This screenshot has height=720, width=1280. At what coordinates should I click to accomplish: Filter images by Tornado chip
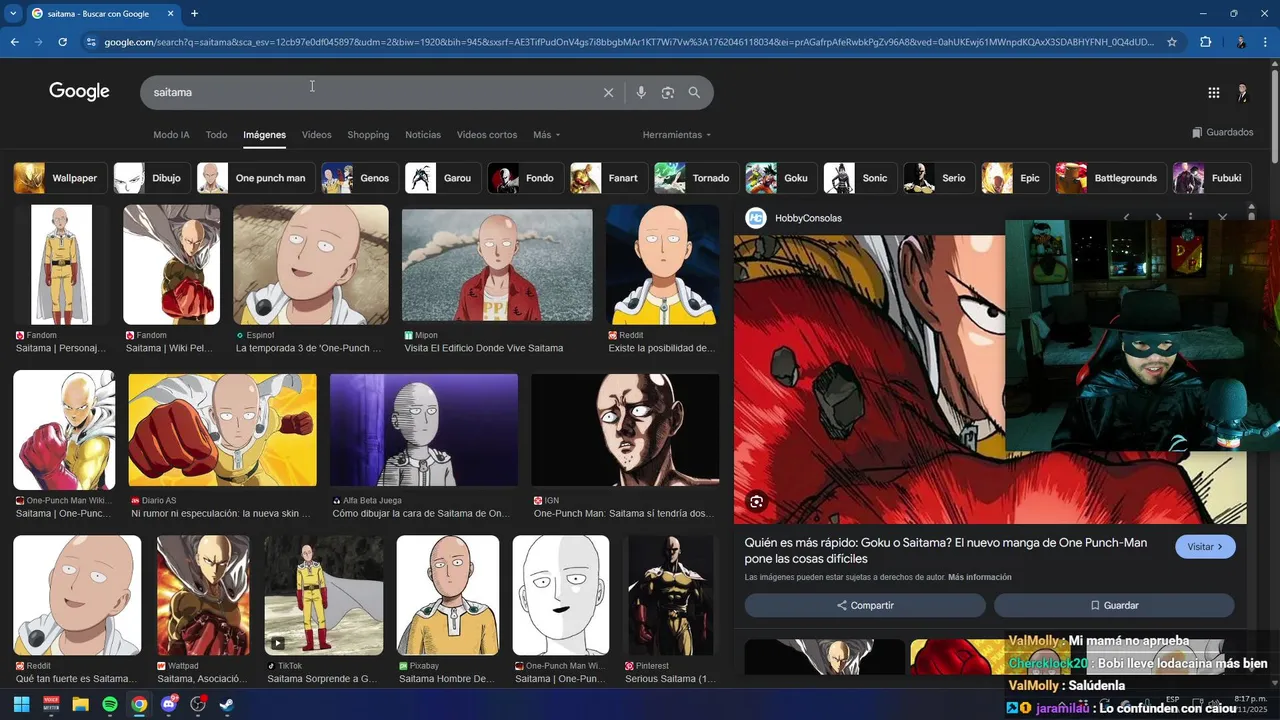(x=696, y=178)
